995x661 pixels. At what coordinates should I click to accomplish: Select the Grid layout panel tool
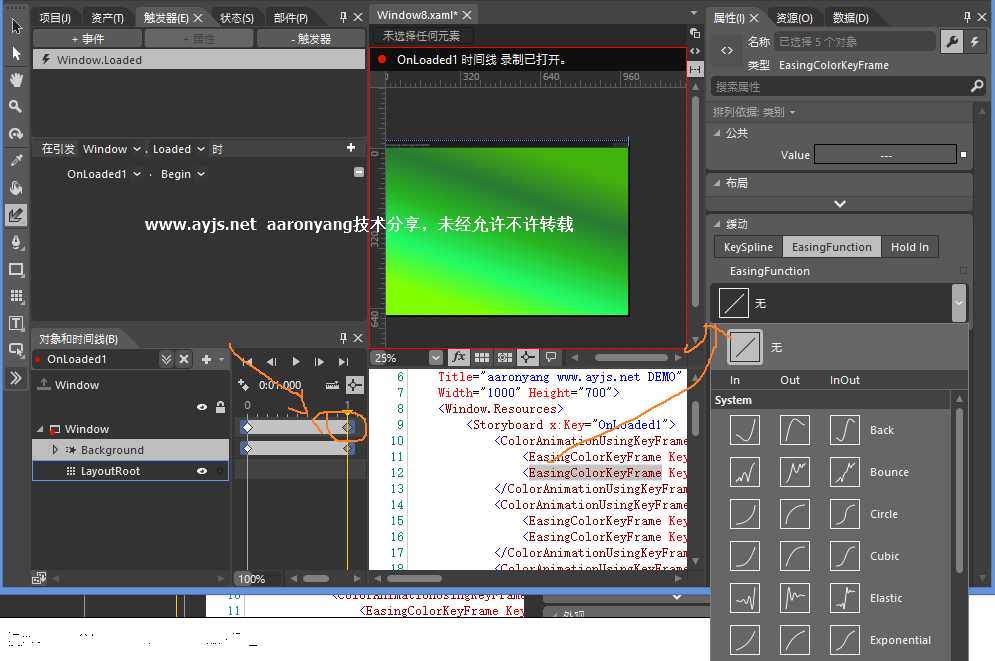16,296
